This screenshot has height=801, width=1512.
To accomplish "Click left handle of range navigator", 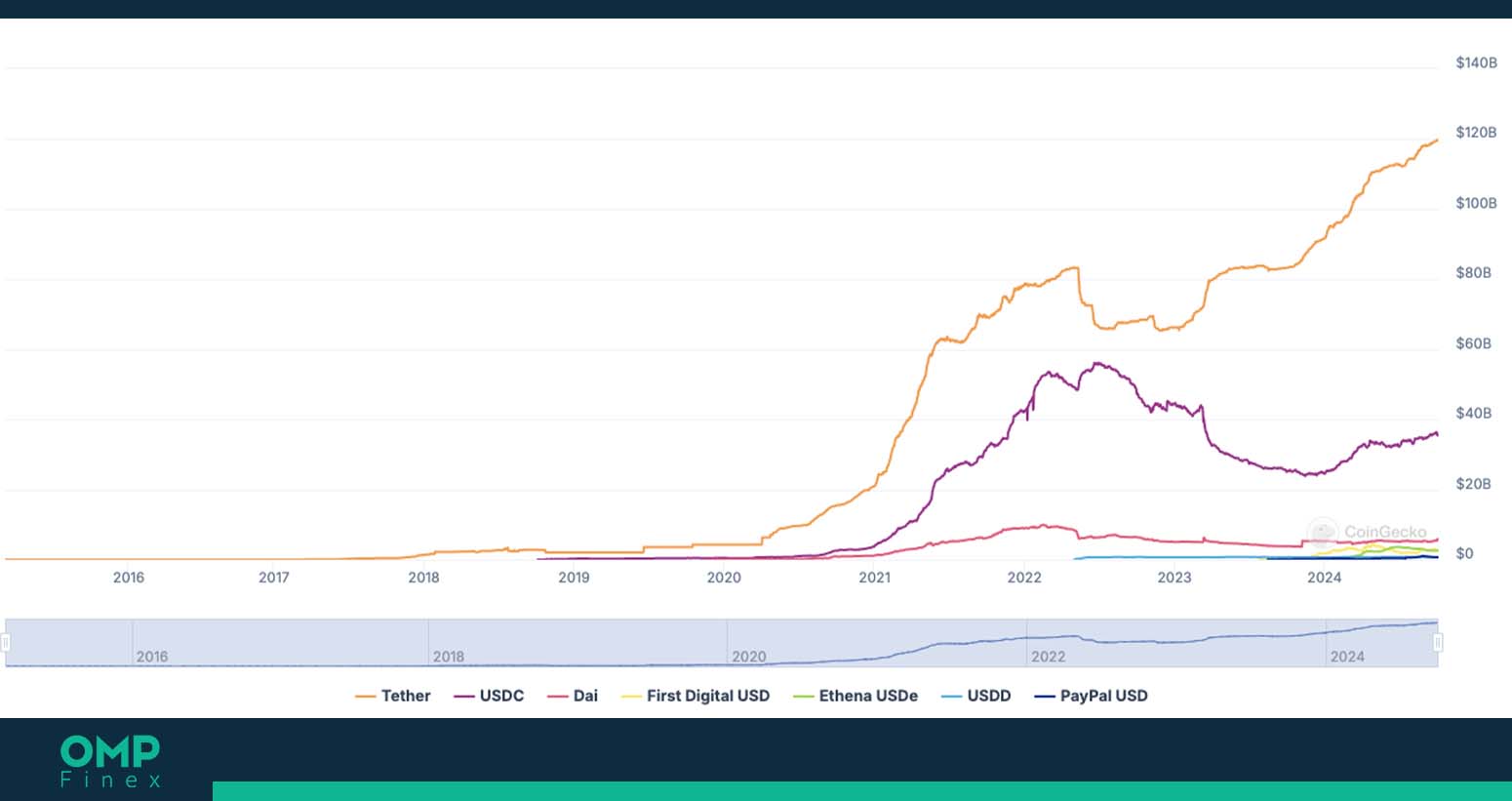I will click(6, 643).
